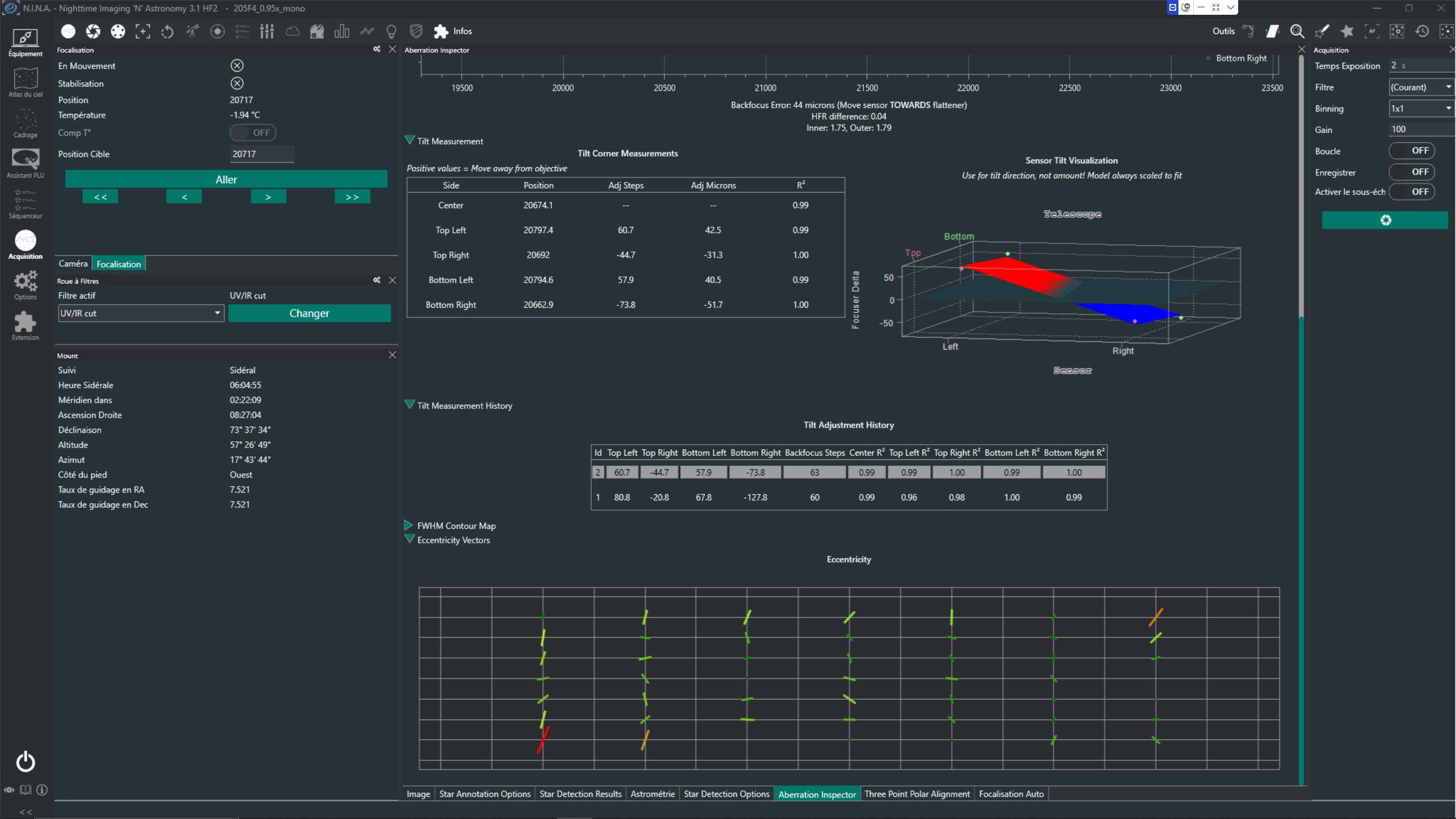This screenshot has width=1456, height=819.
Task: Click the Aberration Inspector vertical scrollbar
Action: coord(1301,421)
